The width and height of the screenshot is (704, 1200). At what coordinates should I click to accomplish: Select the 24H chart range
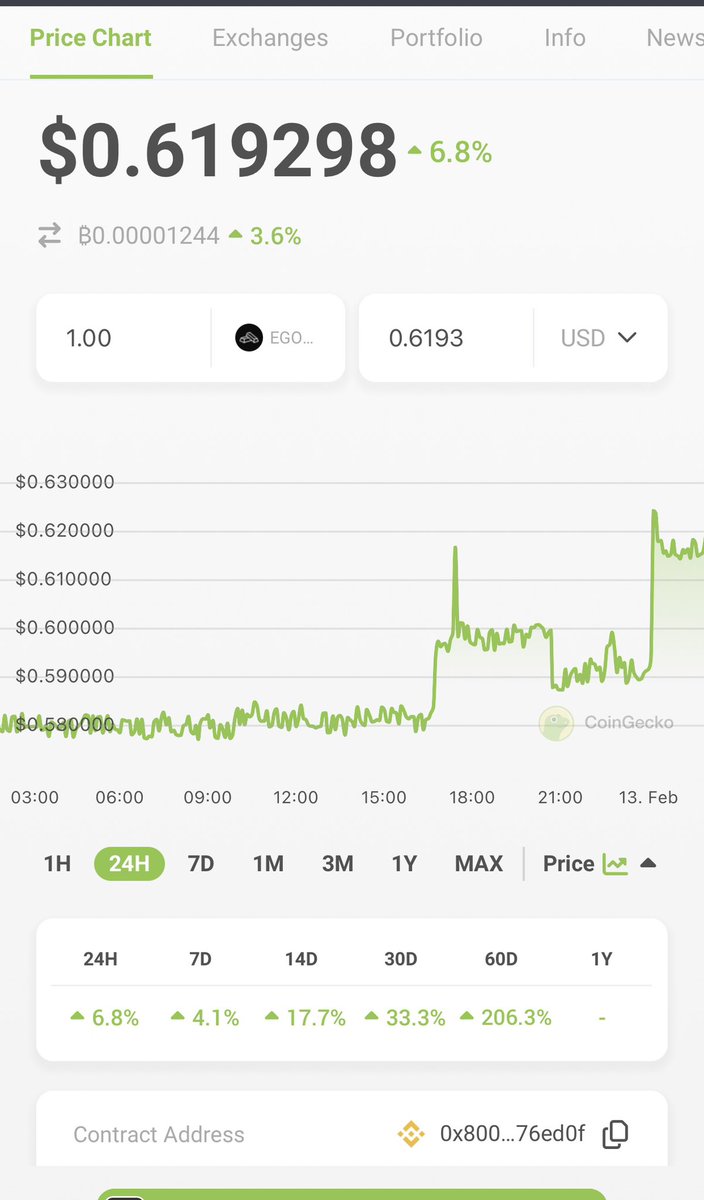(x=129, y=864)
